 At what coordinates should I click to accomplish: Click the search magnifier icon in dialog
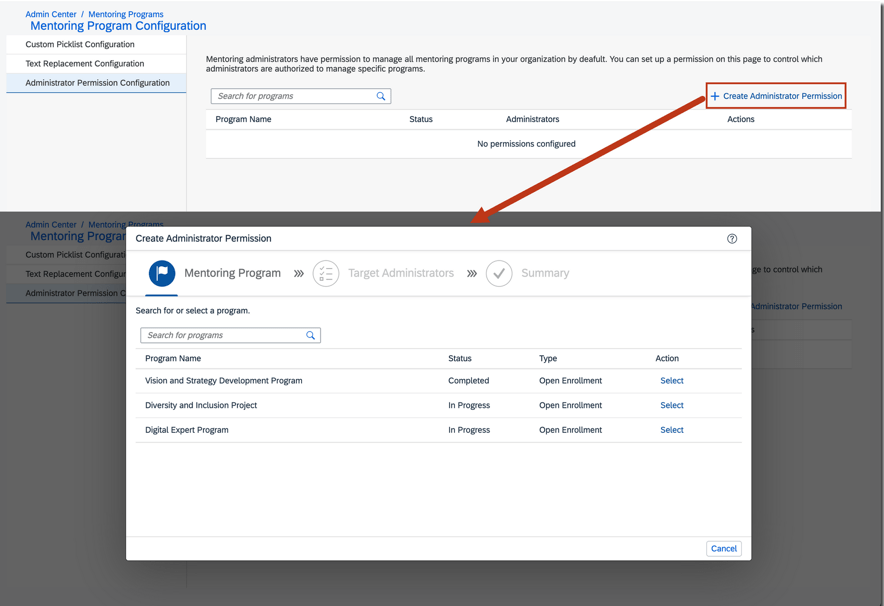click(x=311, y=336)
